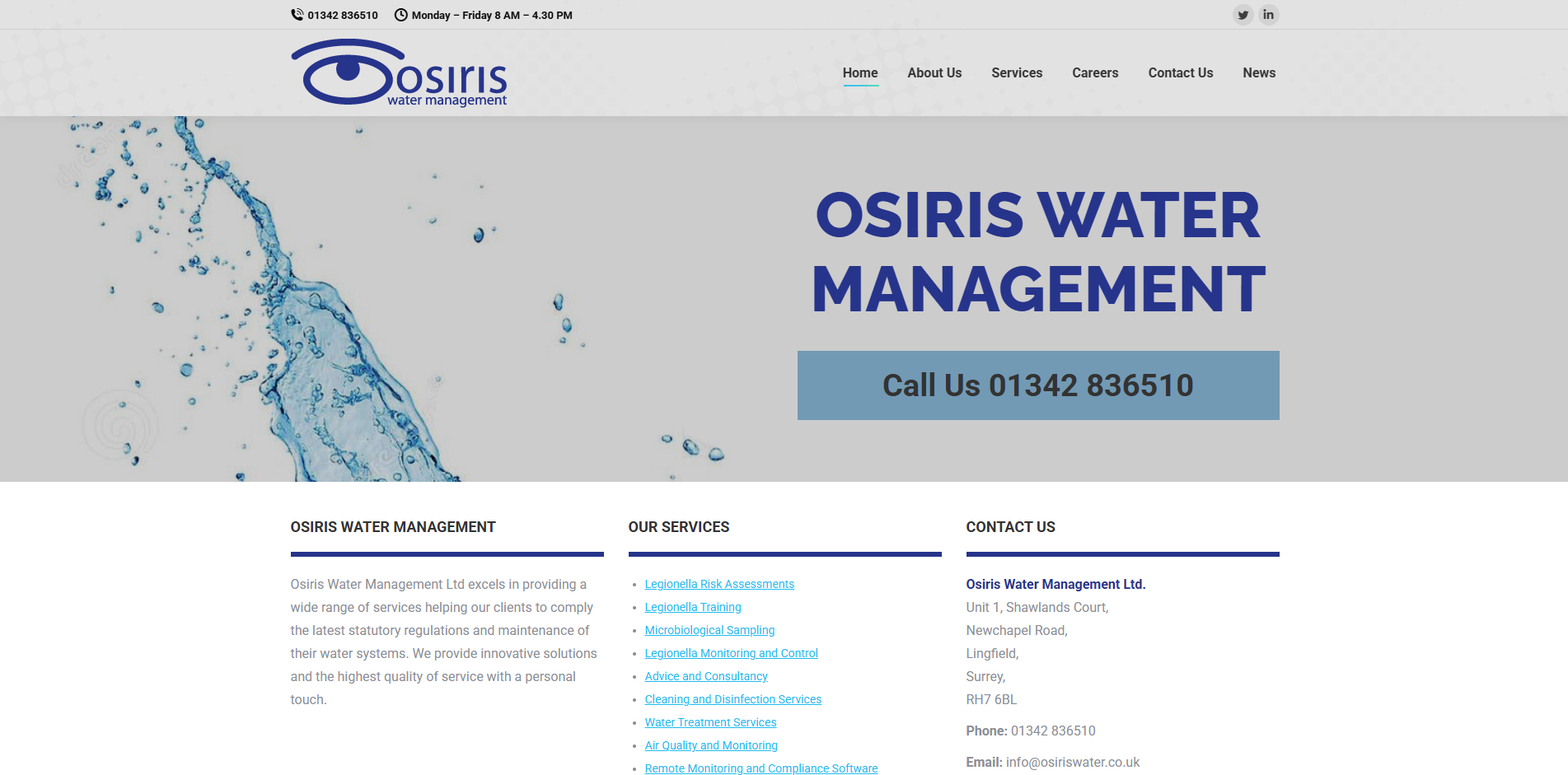This screenshot has height=775, width=1568.
Task: Click the clock icon next to opening hours
Action: coord(401,15)
